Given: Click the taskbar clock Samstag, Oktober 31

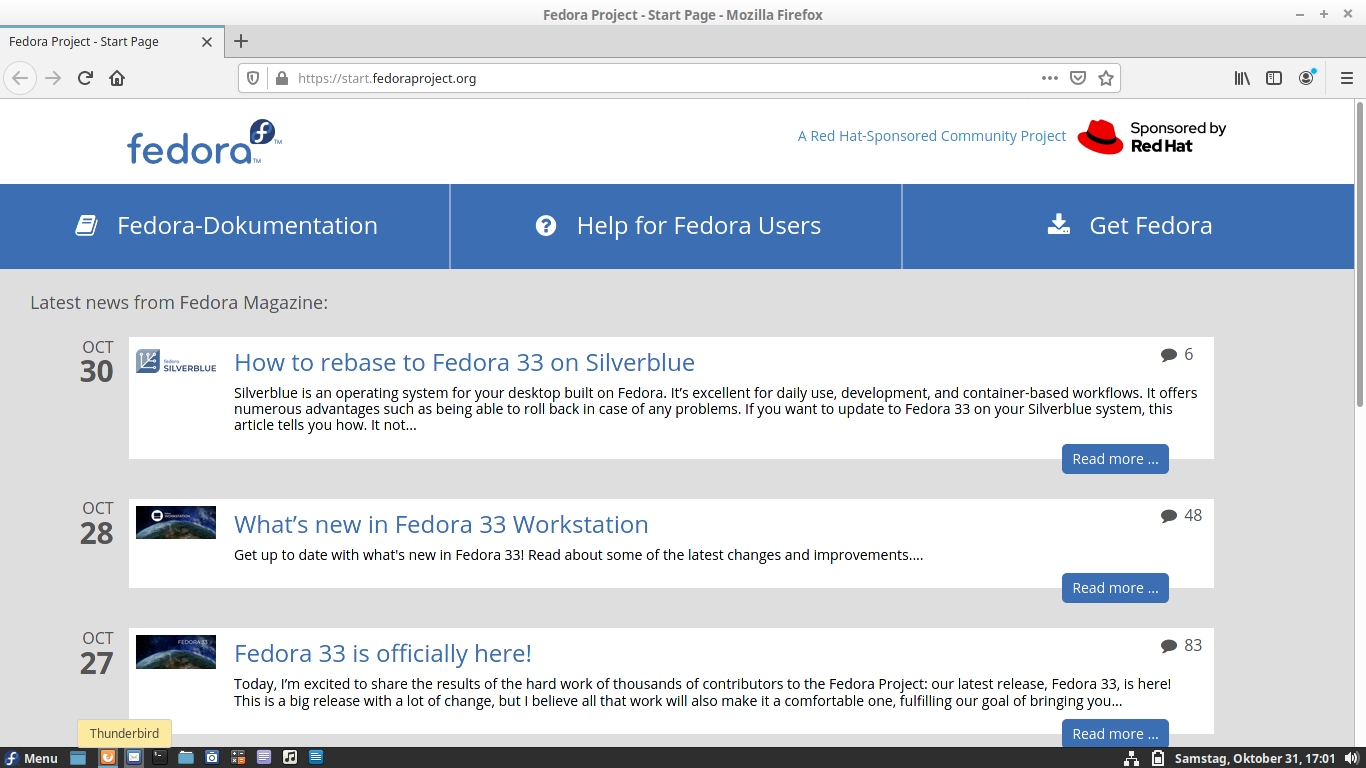Looking at the screenshot, I should pos(1255,758).
